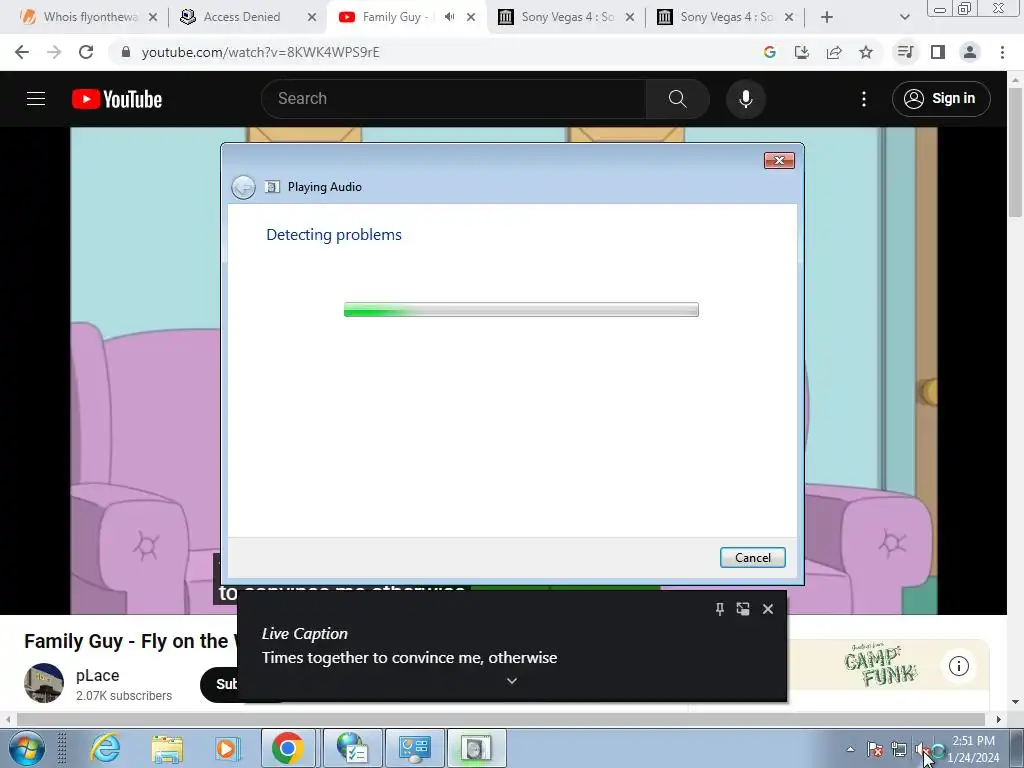Open the second Sony Vegas 4 tab
The width and height of the screenshot is (1024, 768).
pyautogui.click(x=726, y=17)
